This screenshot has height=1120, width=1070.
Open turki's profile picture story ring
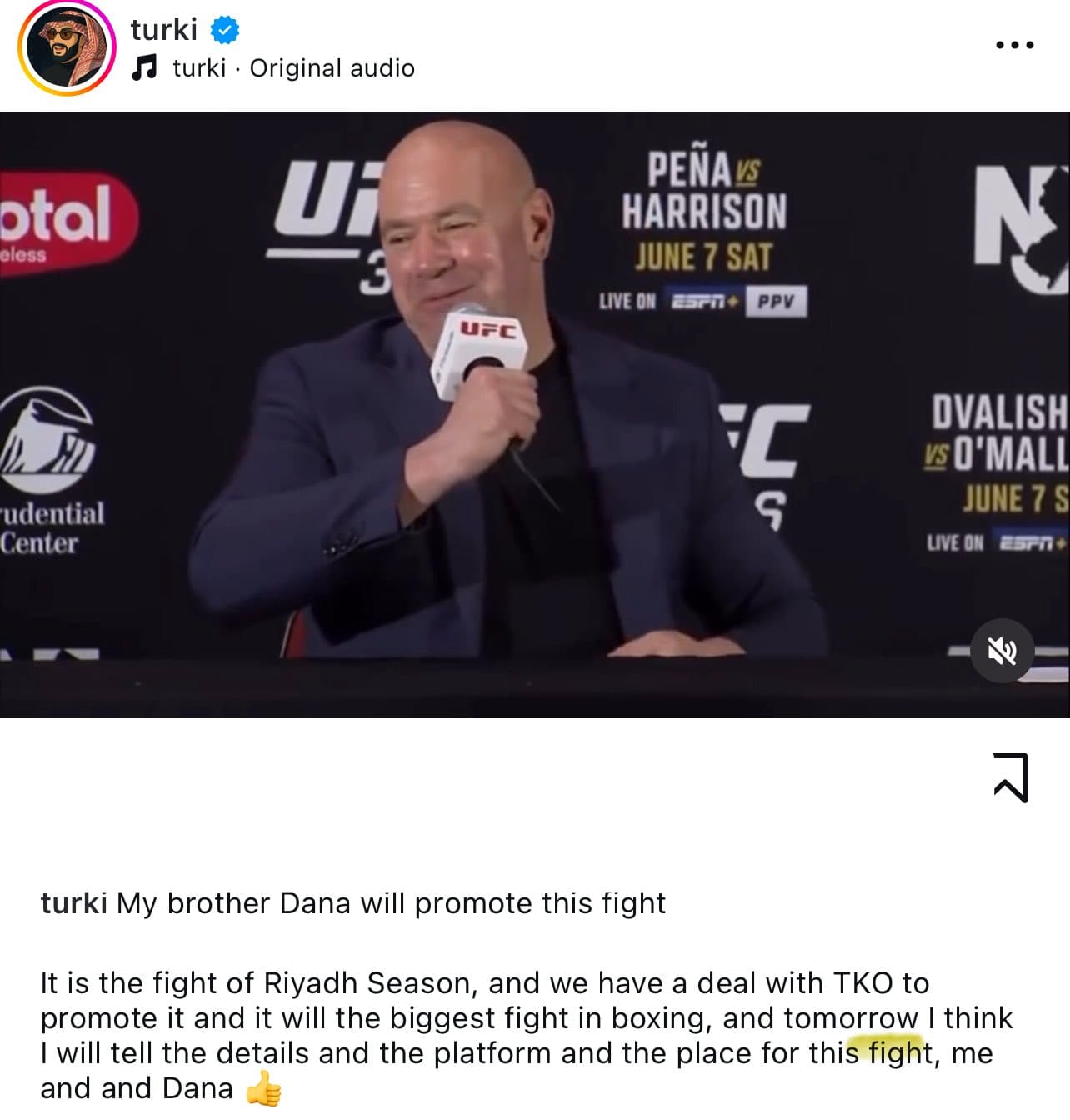pyautogui.click(x=67, y=47)
